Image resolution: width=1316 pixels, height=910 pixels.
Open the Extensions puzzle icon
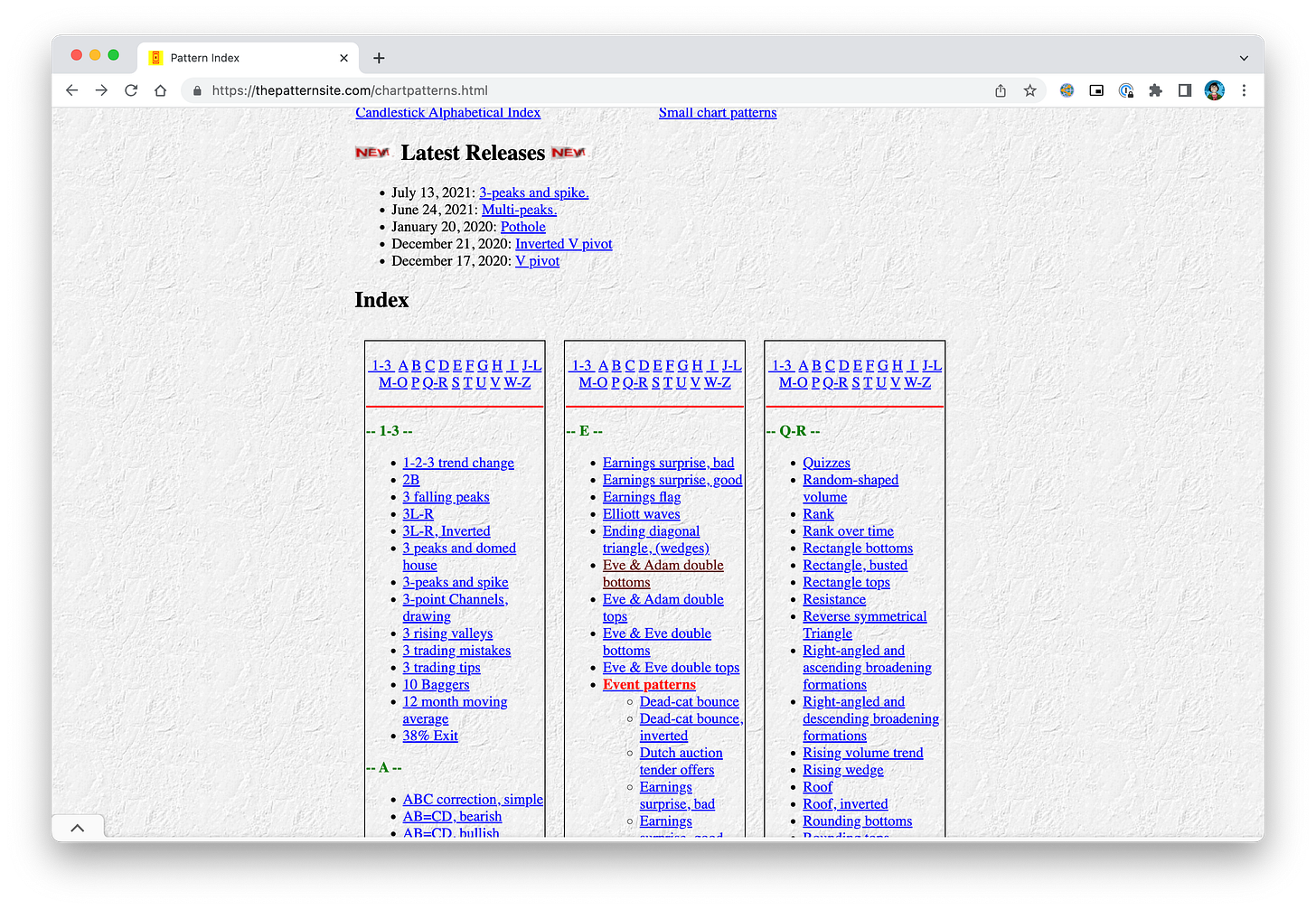click(1155, 90)
